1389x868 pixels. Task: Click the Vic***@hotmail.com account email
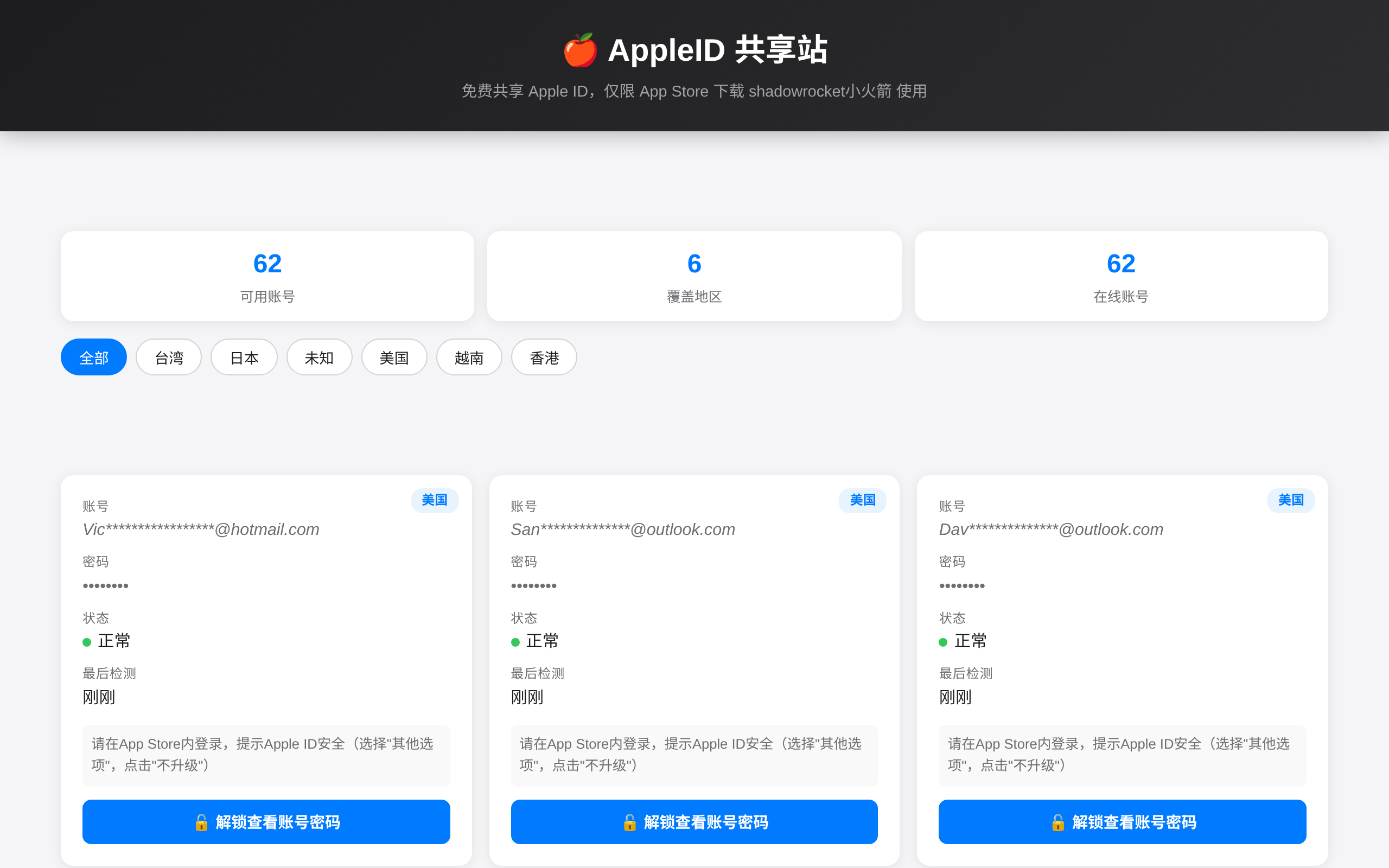pos(201,529)
